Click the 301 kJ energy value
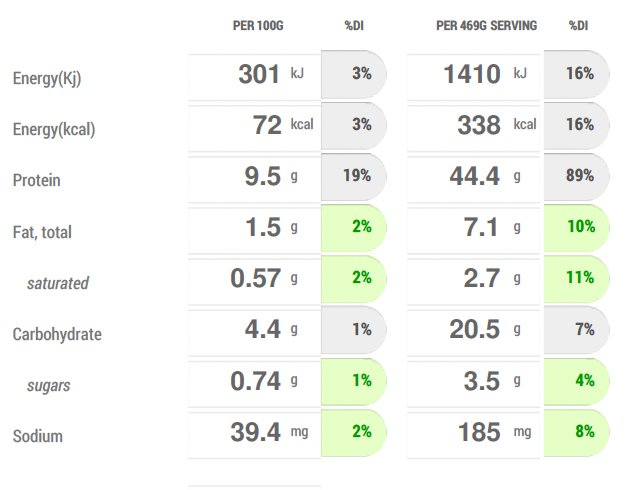Image resolution: width=640 pixels, height=490 pixels. click(x=260, y=74)
